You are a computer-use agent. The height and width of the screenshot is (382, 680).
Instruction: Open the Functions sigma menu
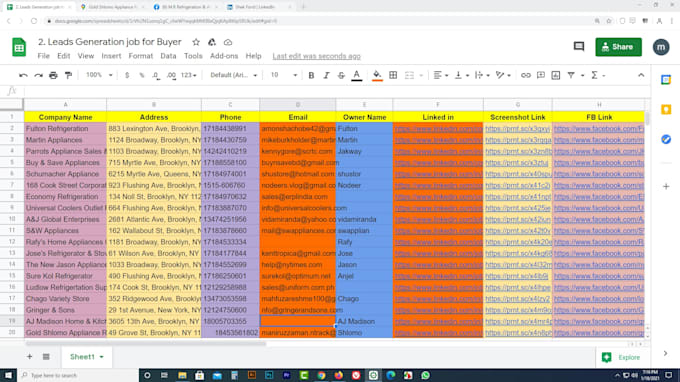598,75
